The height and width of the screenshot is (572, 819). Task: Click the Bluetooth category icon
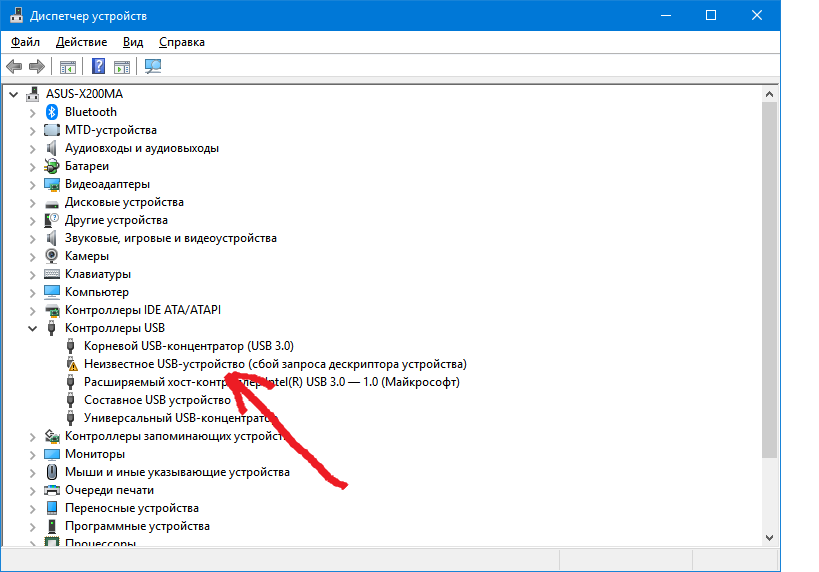52,112
